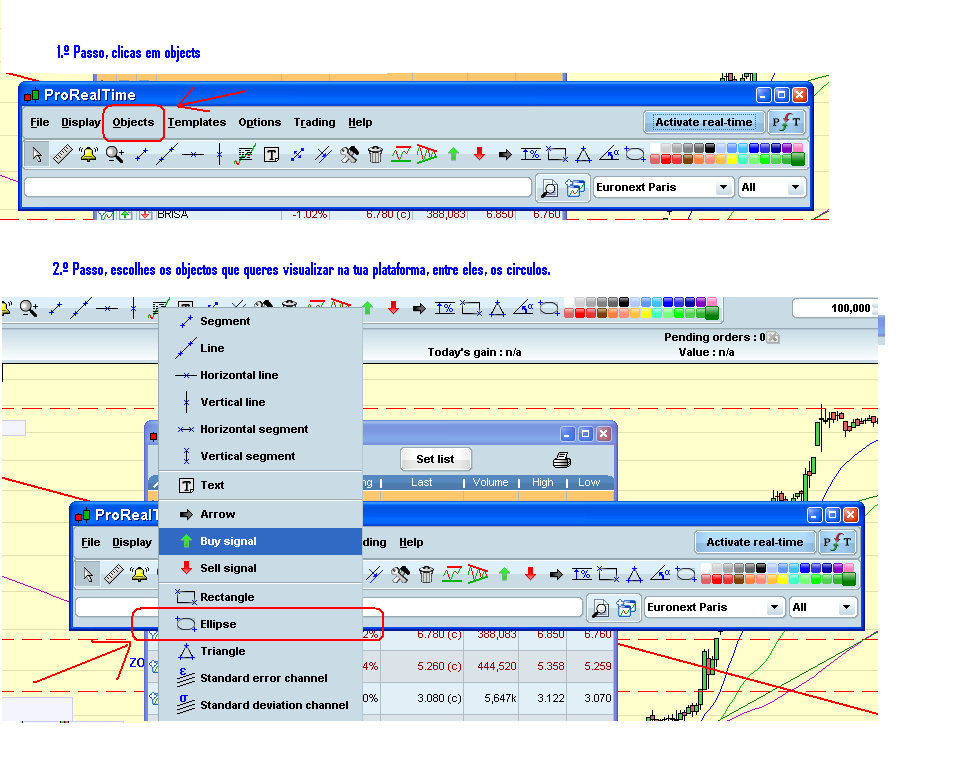This screenshot has width=958, height=762.
Task: Open the File menu in first-step window
Action: [40, 122]
